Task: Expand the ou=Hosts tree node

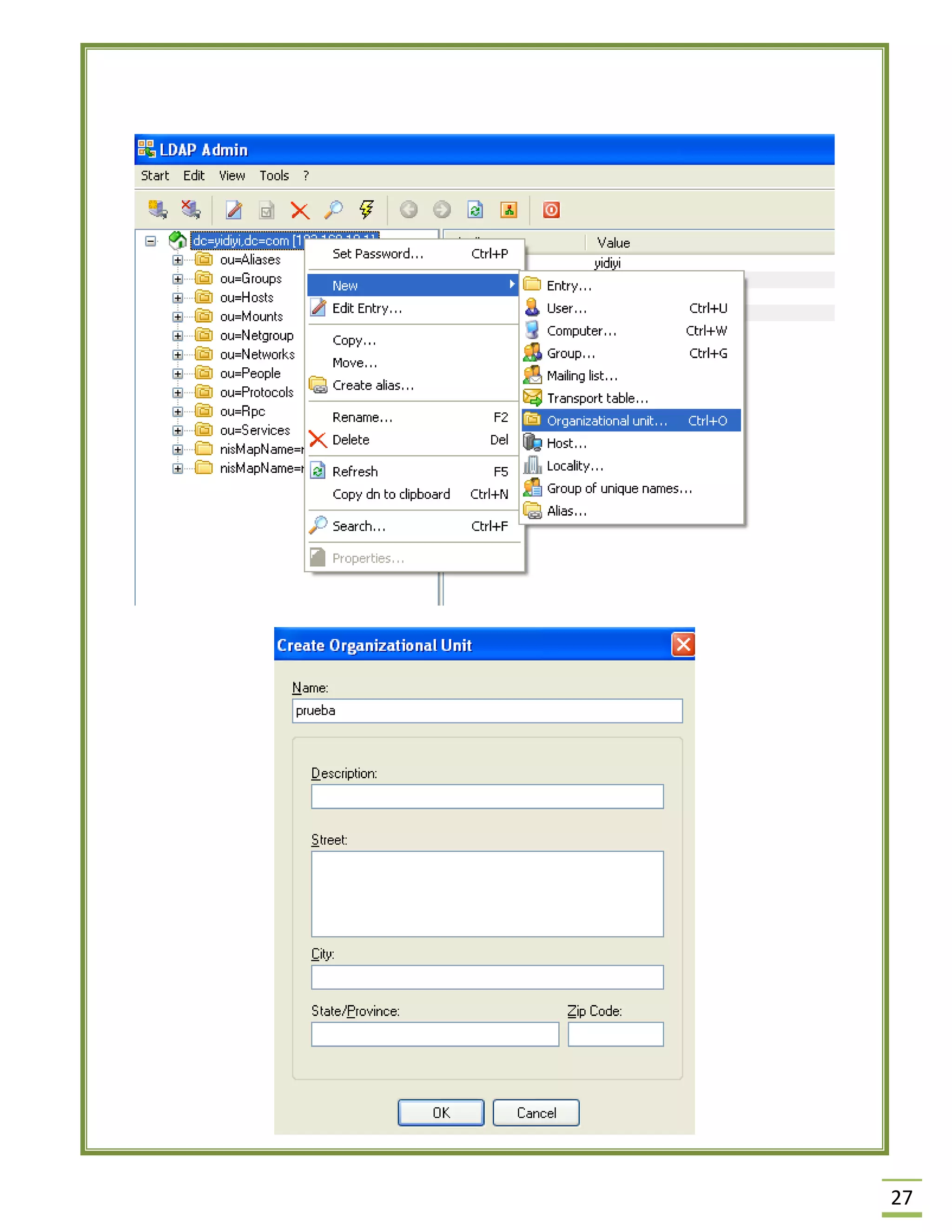Action: click(178, 298)
